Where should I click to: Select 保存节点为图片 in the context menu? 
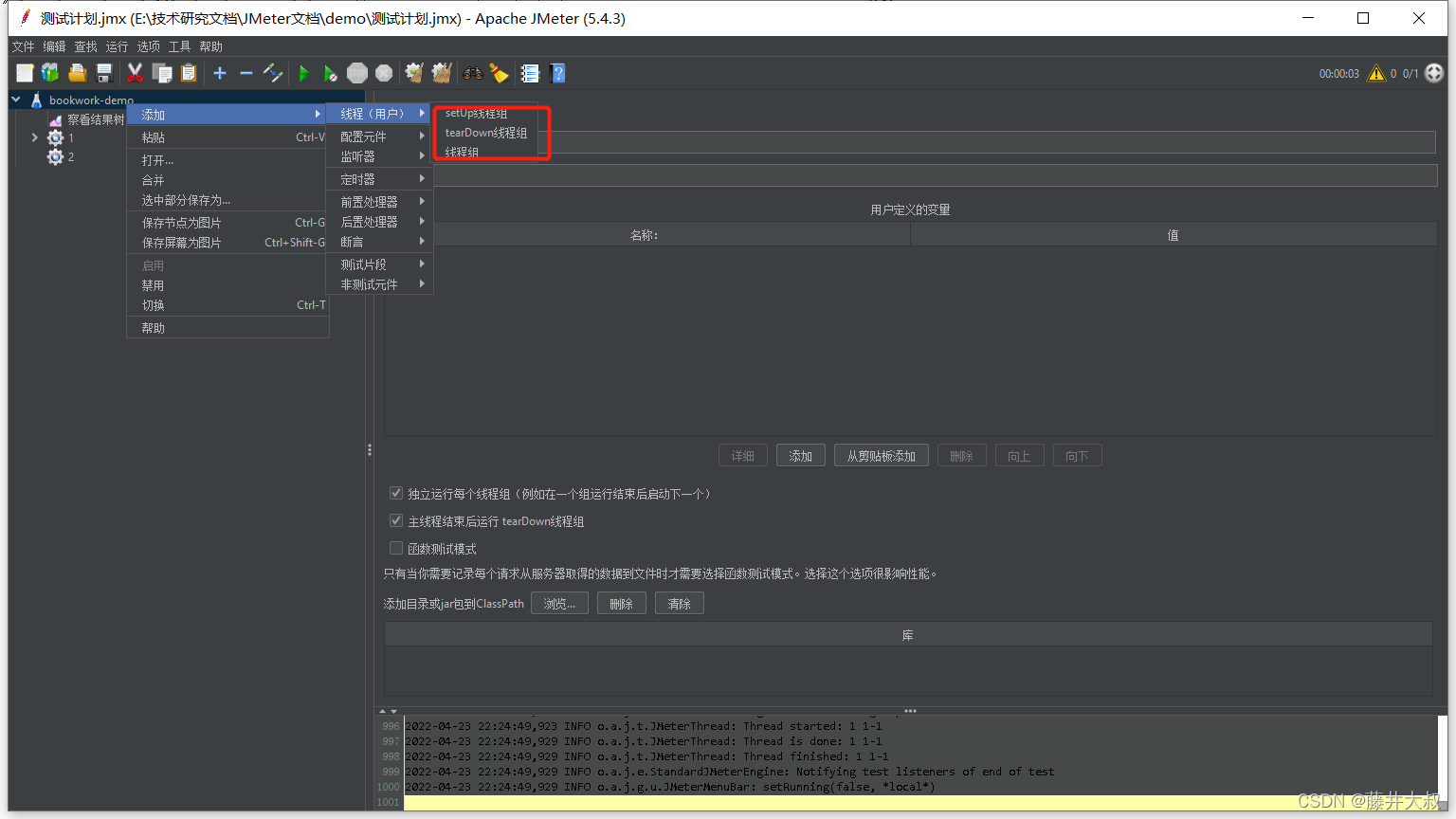[227, 223]
